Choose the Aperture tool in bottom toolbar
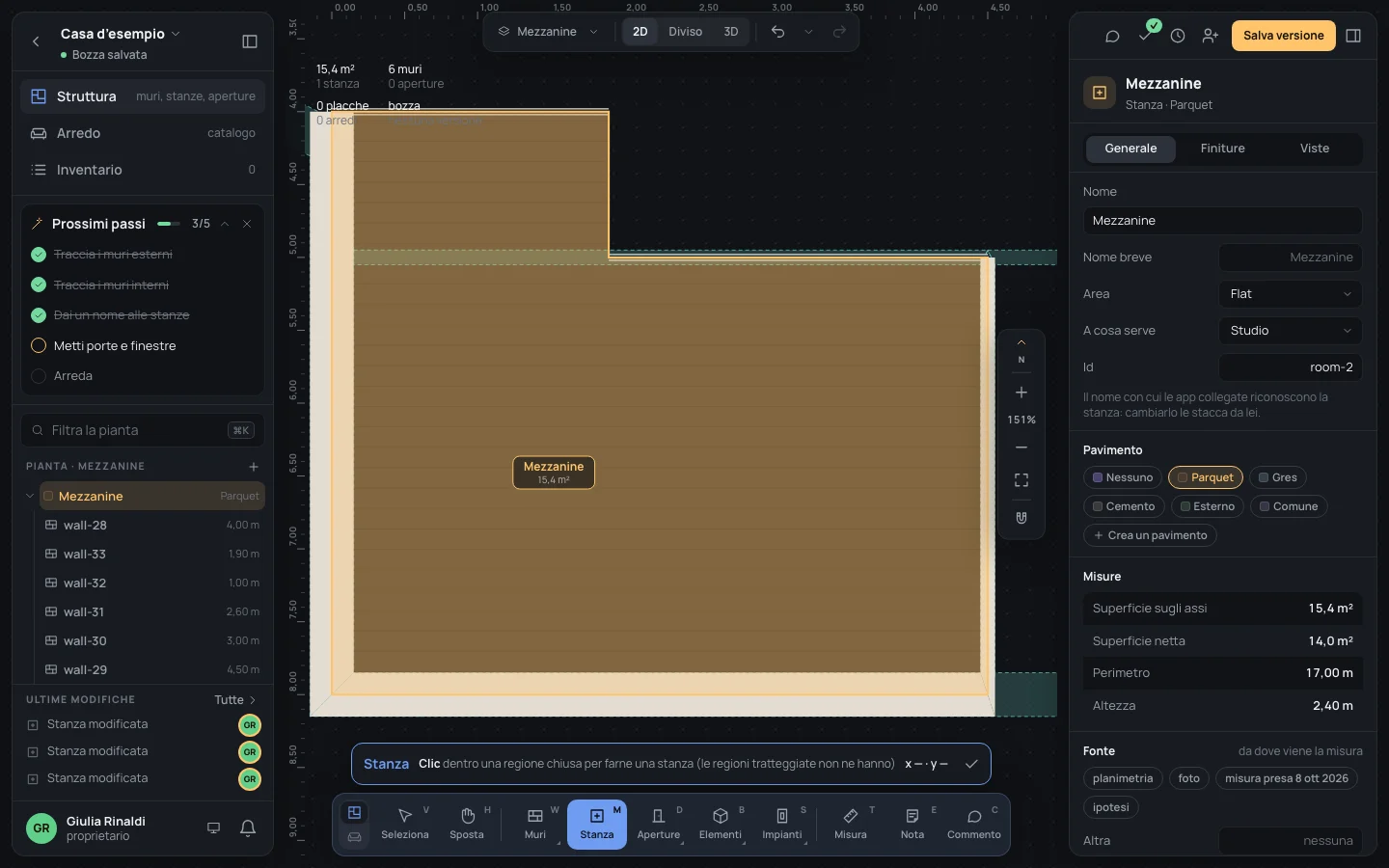This screenshot has width=1389, height=868. (659, 825)
